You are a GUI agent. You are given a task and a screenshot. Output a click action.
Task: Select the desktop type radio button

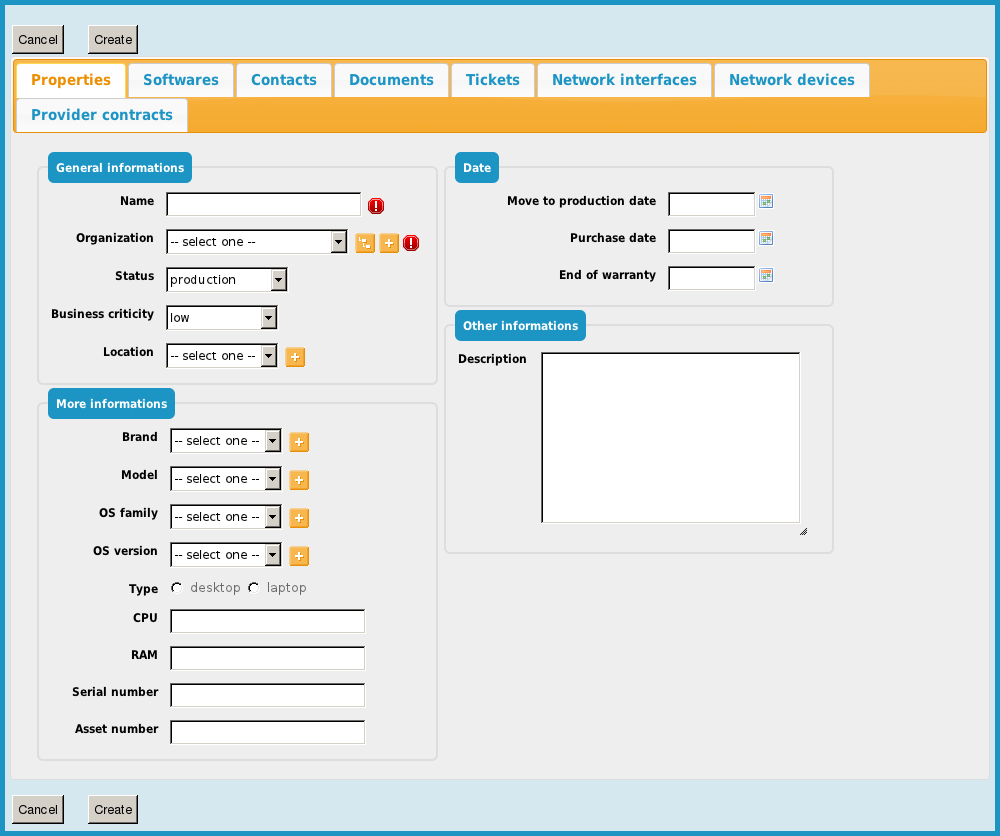(177, 588)
